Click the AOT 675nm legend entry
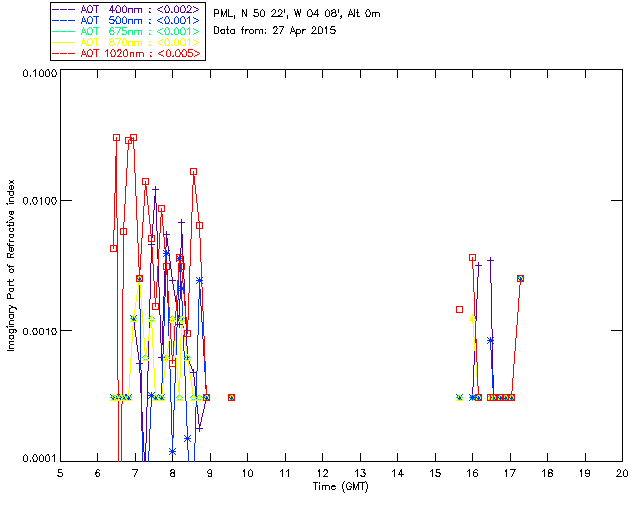 pos(127,31)
